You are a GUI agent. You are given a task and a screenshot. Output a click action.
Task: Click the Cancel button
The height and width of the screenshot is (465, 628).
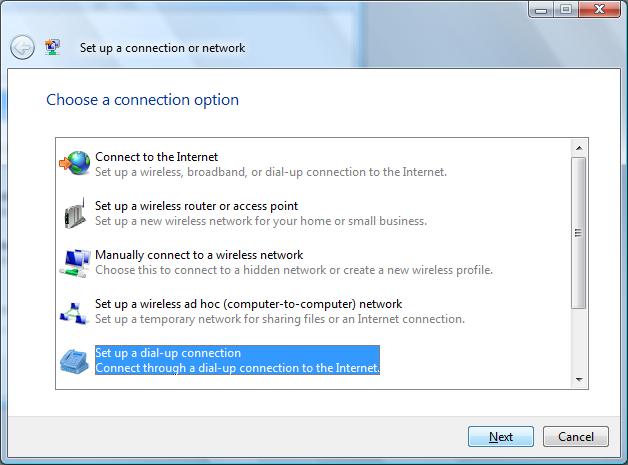[x=576, y=437]
